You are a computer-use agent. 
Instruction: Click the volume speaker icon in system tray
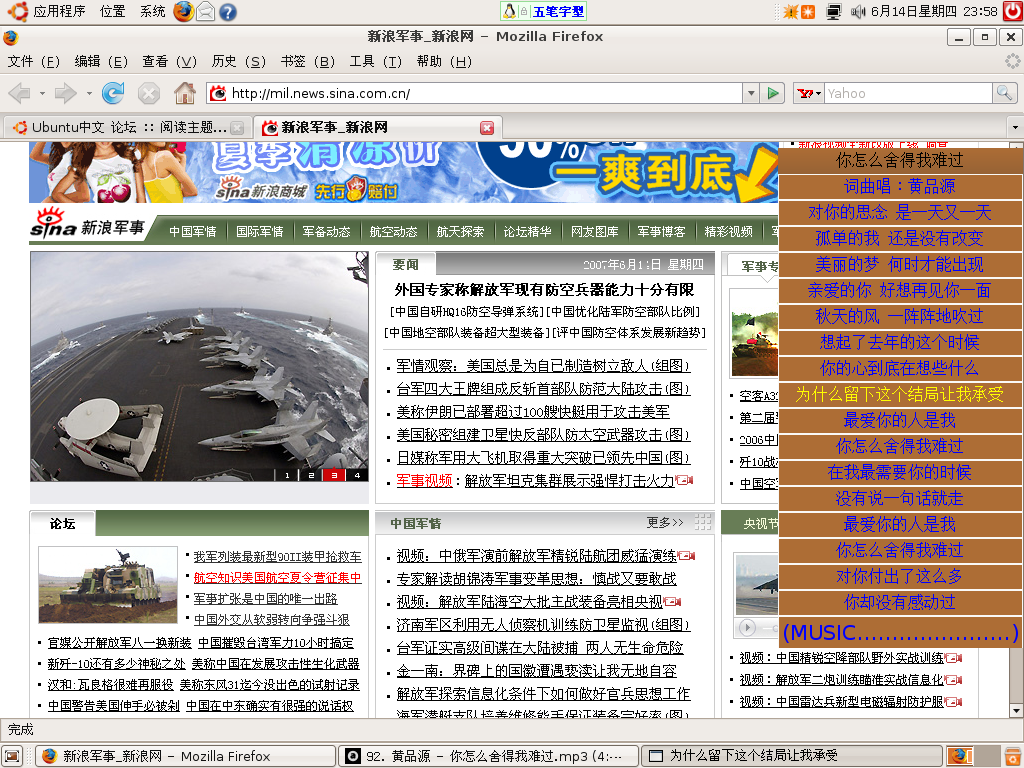(857, 11)
